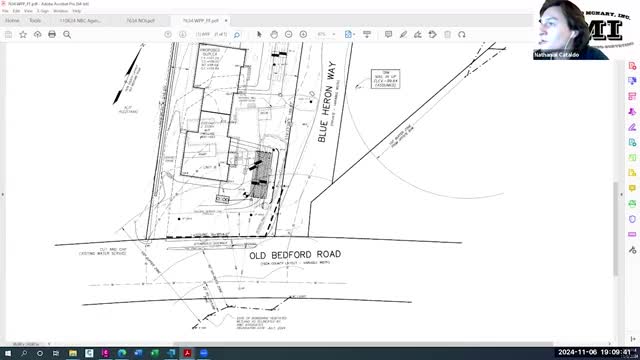This screenshot has height=360, width=640.
Task: Go to previous page arrow icon
Action: pyautogui.click(x=168, y=35)
